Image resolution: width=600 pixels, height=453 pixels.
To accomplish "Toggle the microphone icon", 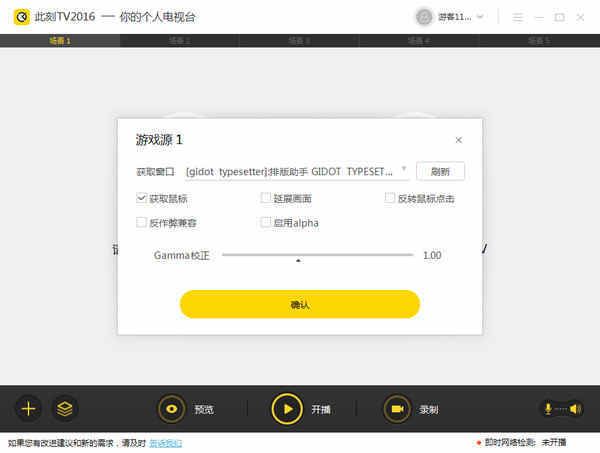I will 548,409.
